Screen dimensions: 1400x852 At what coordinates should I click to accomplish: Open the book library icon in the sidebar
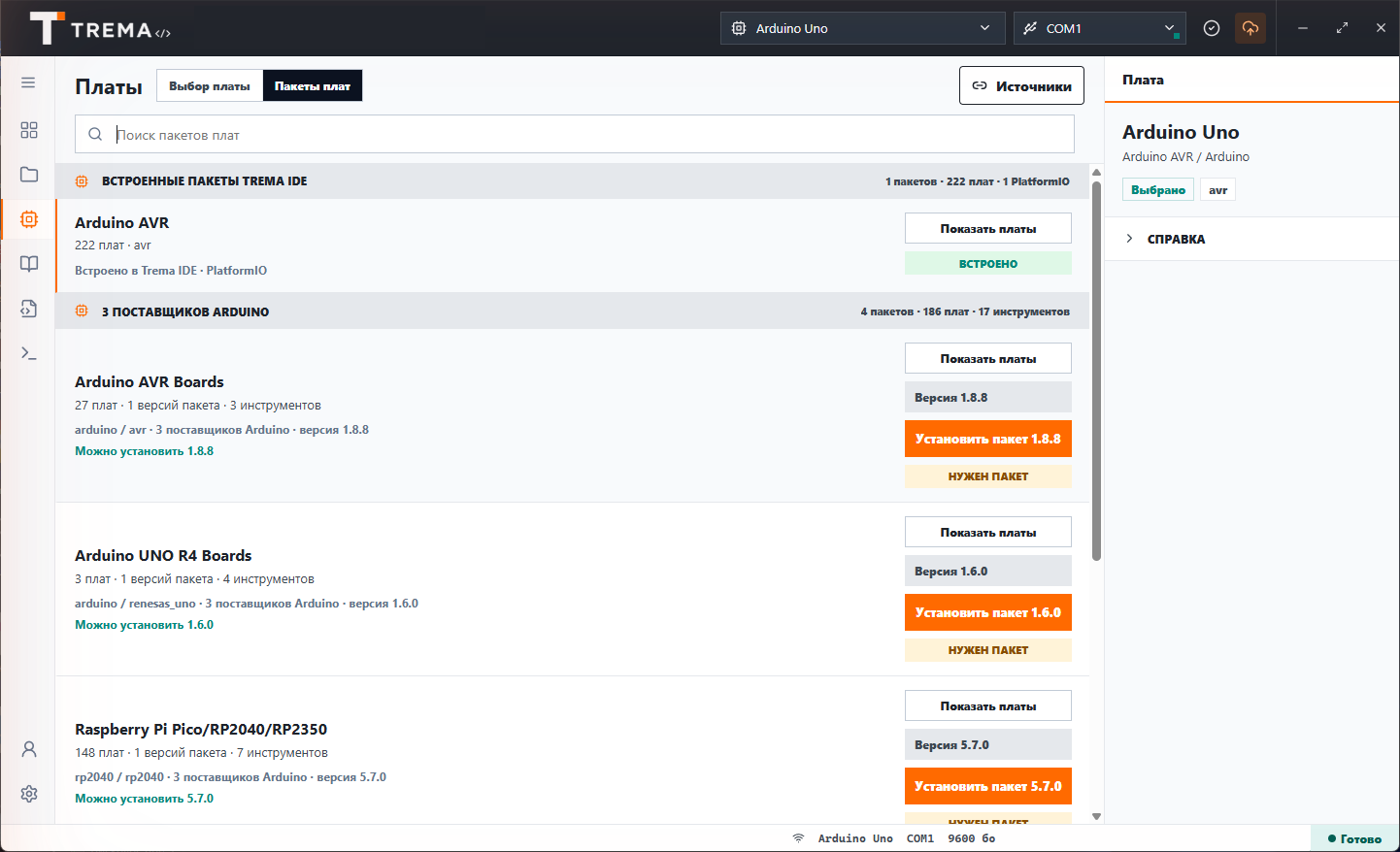(29, 264)
